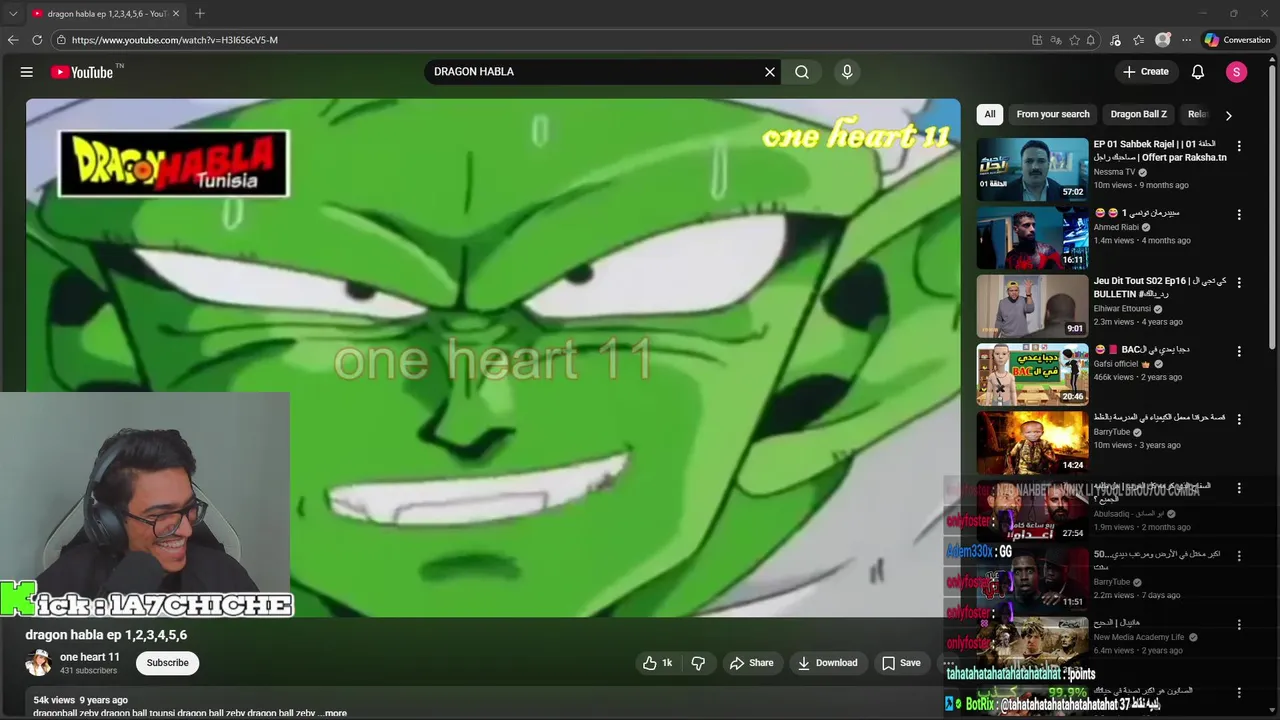This screenshot has height=720, width=1280.
Task: Open Jeu Dit Tout S02 Ep16 thumbnail
Action: pos(1032,305)
